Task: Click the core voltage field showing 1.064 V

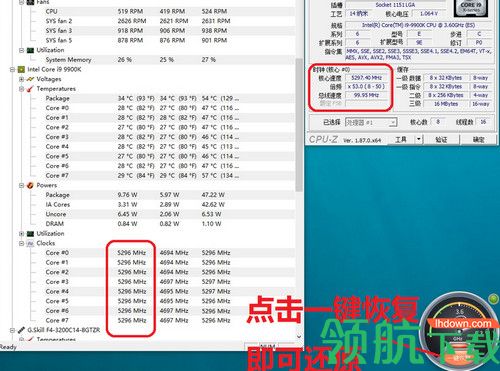Action: tap(429, 14)
